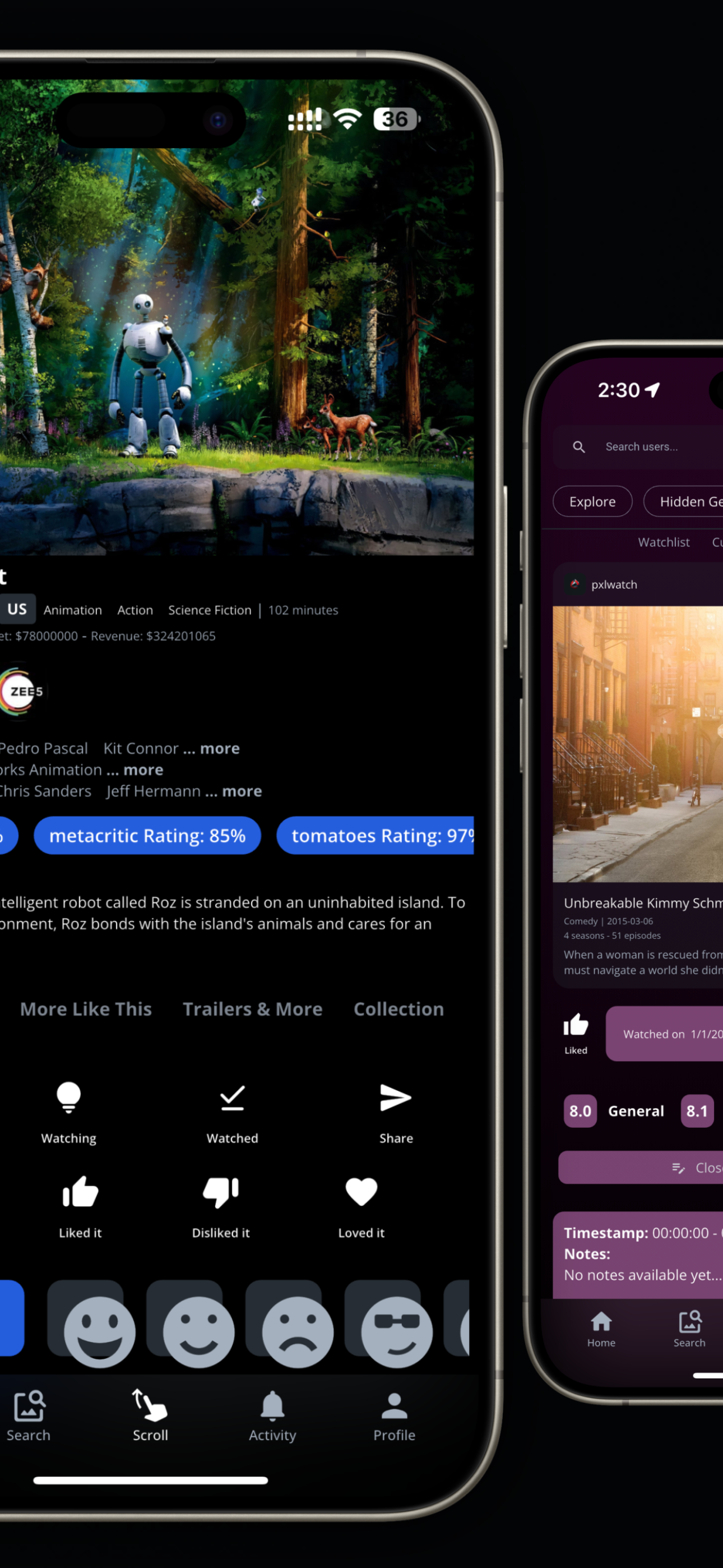
Task: Choose the grinning face emoji reaction
Action: pos(99,1331)
